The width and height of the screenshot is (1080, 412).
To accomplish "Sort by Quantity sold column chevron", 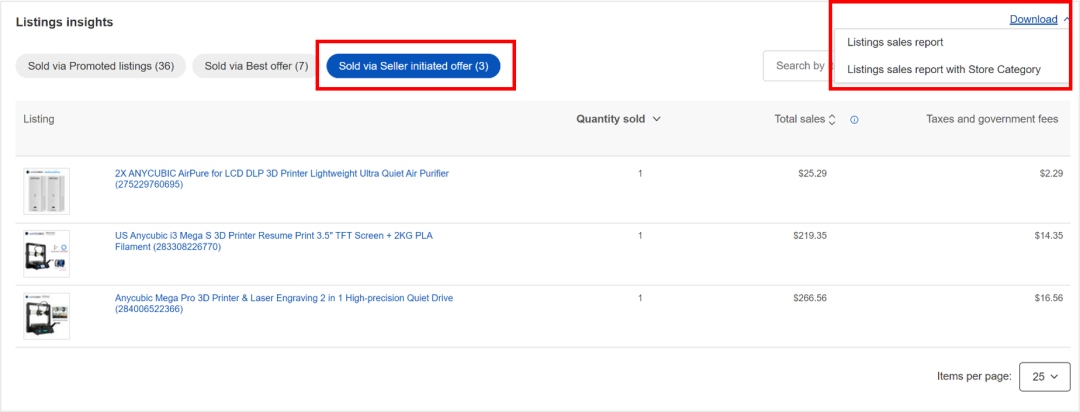I will coord(657,119).
